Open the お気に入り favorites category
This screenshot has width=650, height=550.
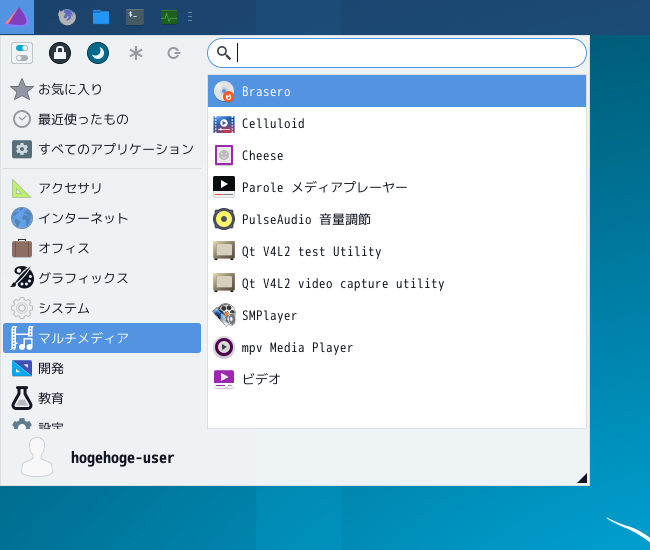[x=102, y=89]
